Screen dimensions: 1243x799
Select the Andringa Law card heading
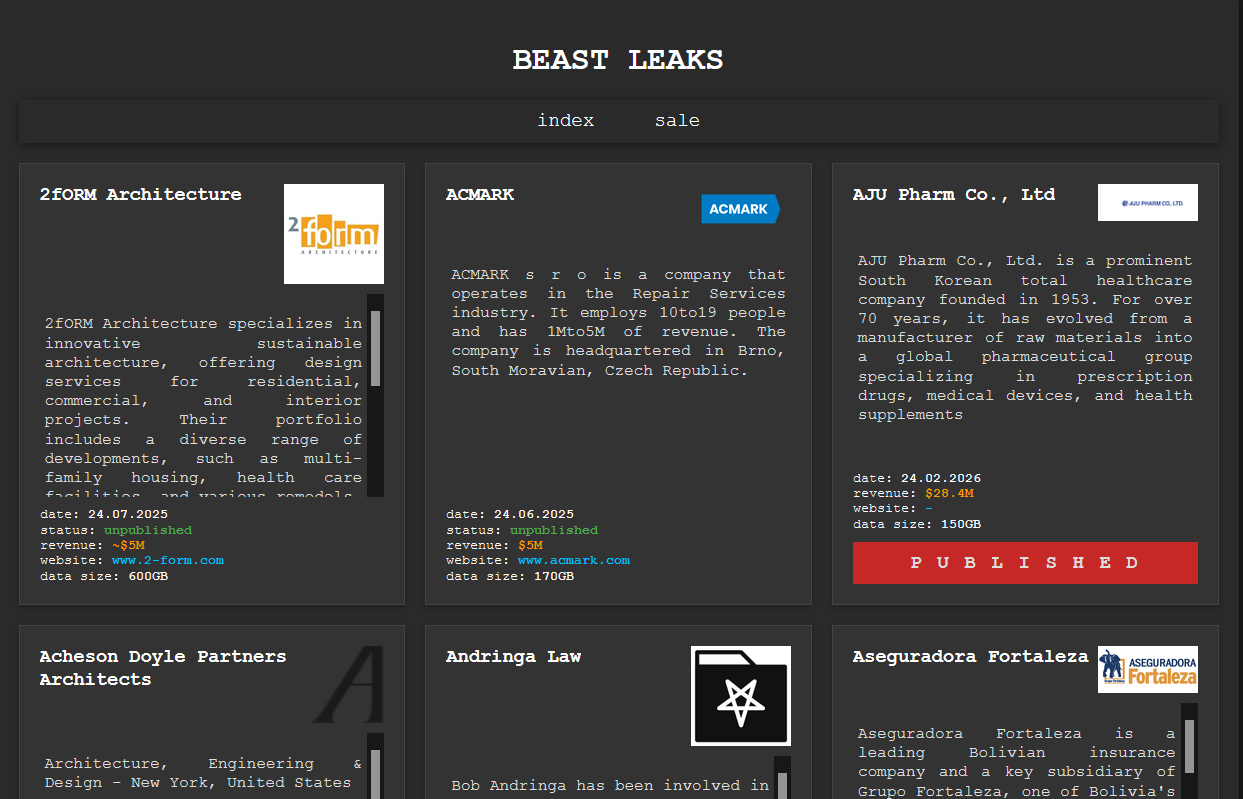click(x=513, y=657)
